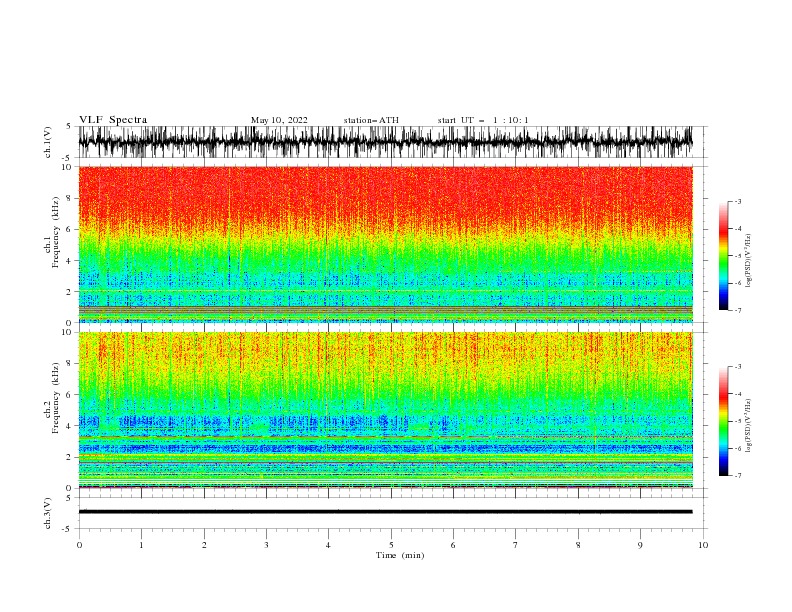Click the 'VLF Spectra' title text
792x612 pixels.
113,120
